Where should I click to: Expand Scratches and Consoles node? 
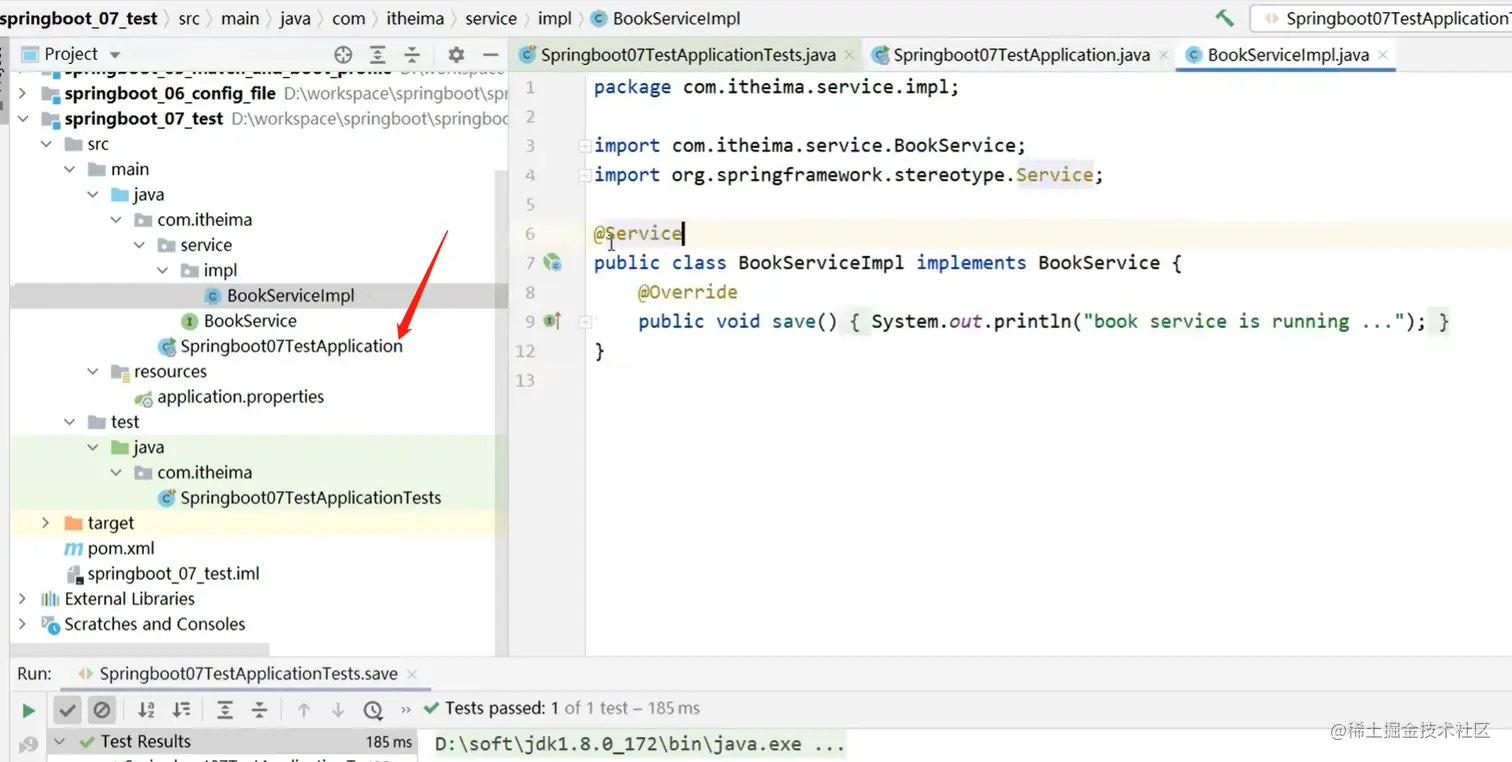click(x=22, y=624)
